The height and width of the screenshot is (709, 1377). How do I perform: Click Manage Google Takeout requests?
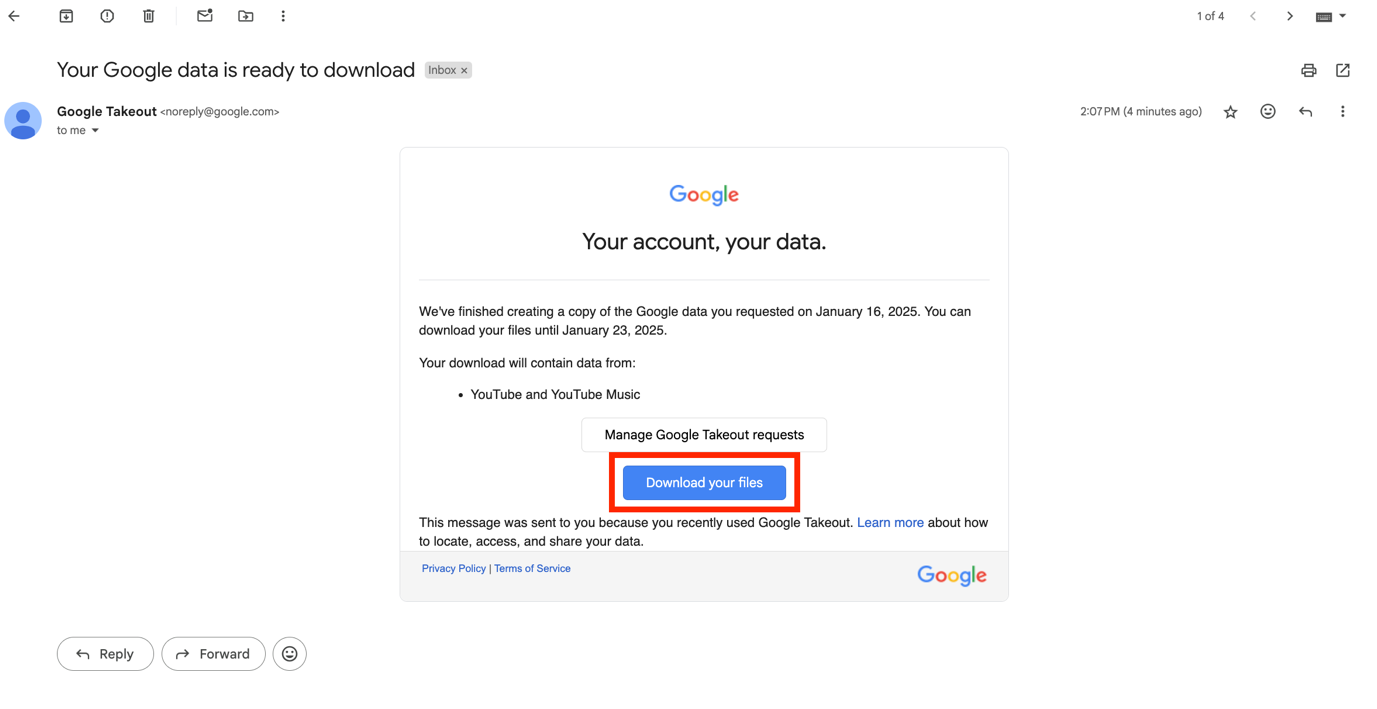pyautogui.click(x=704, y=435)
